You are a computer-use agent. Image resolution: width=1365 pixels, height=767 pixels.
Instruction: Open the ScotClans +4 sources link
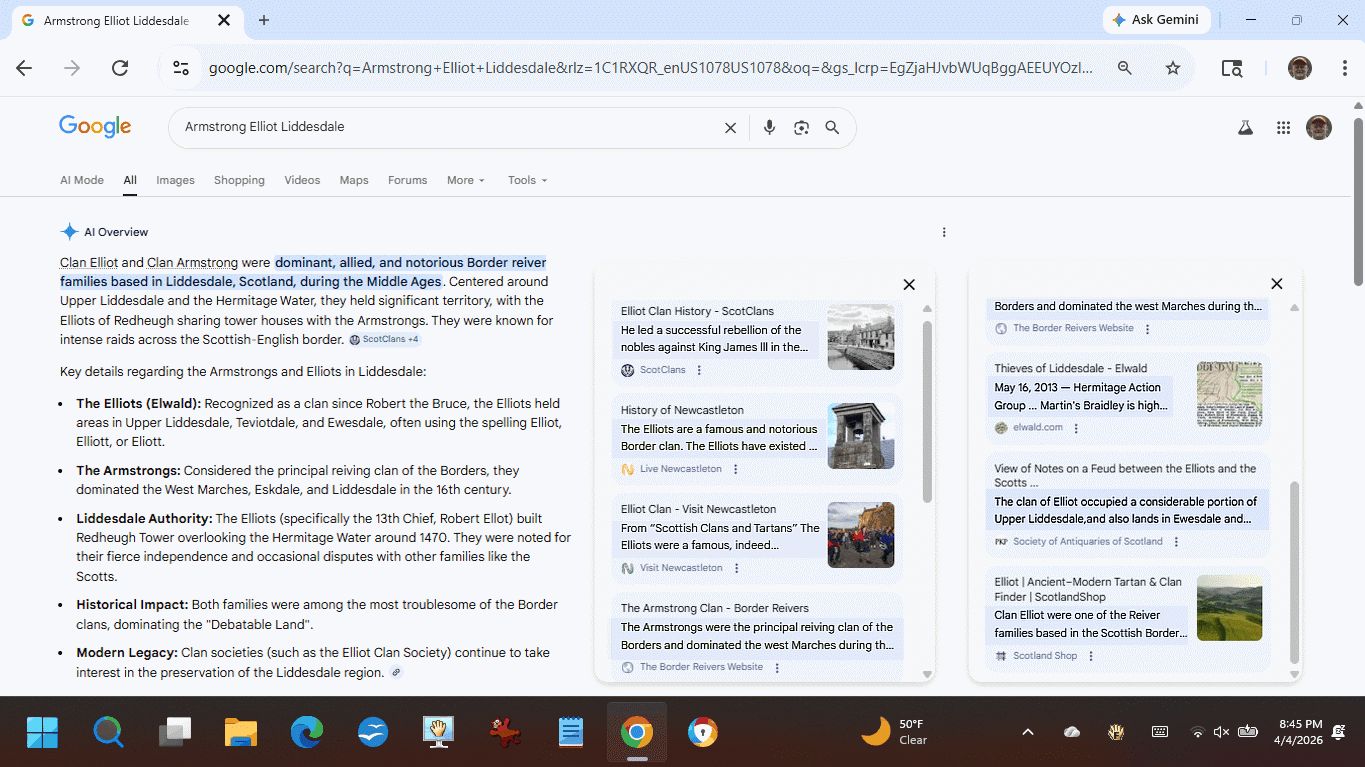point(385,340)
